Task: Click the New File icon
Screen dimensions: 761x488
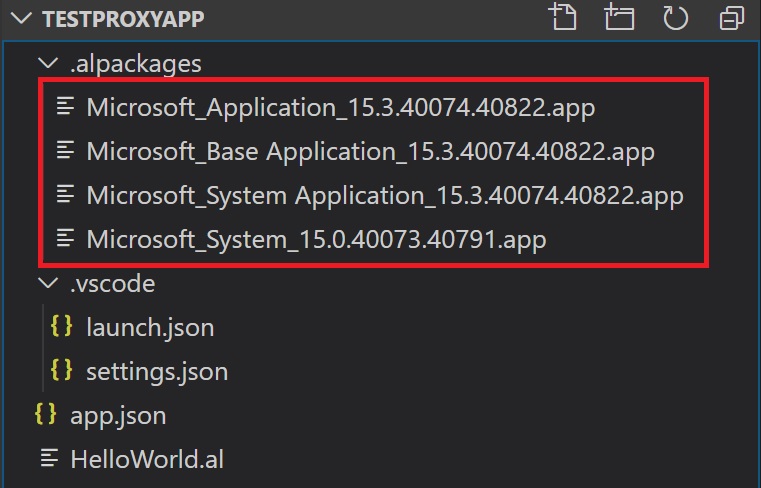Action: [x=564, y=18]
